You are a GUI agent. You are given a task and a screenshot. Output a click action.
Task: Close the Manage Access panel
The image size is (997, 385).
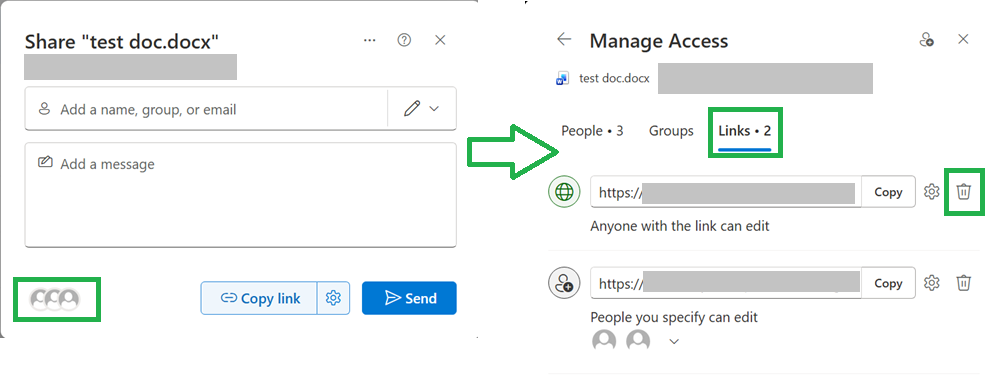[963, 39]
